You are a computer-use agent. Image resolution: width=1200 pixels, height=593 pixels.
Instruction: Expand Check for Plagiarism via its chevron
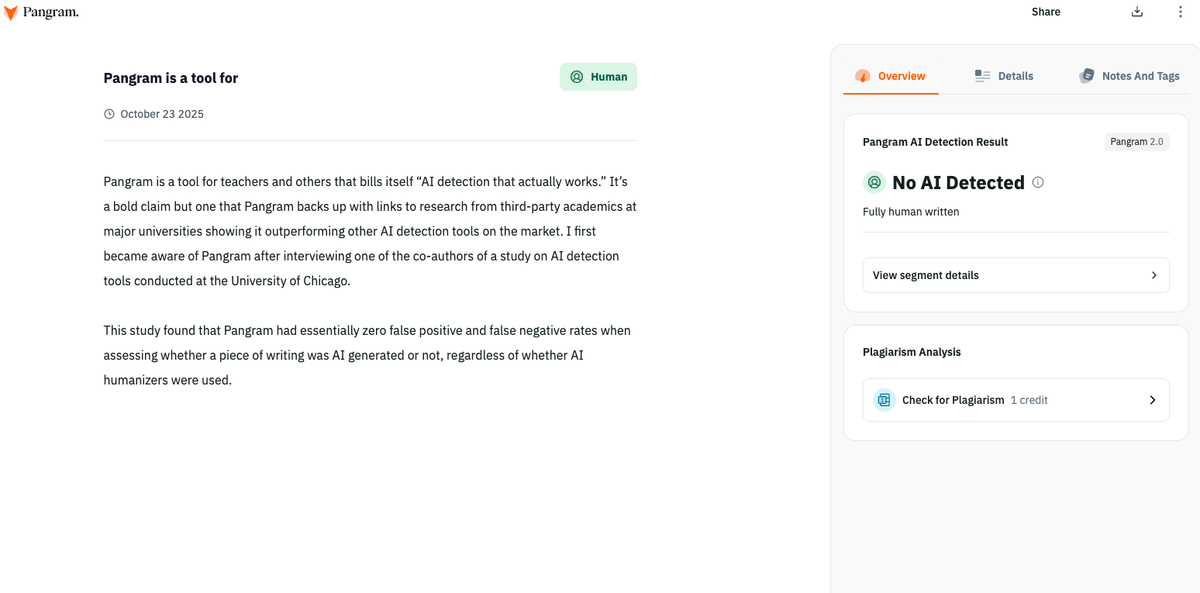[1153, 399]
